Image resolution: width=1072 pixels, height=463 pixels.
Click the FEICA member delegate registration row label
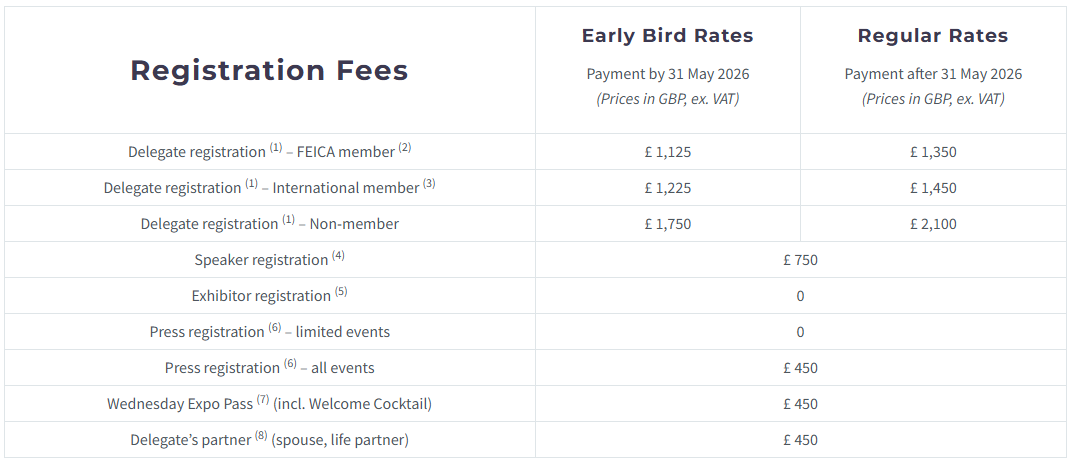click(x=269, y=152)
